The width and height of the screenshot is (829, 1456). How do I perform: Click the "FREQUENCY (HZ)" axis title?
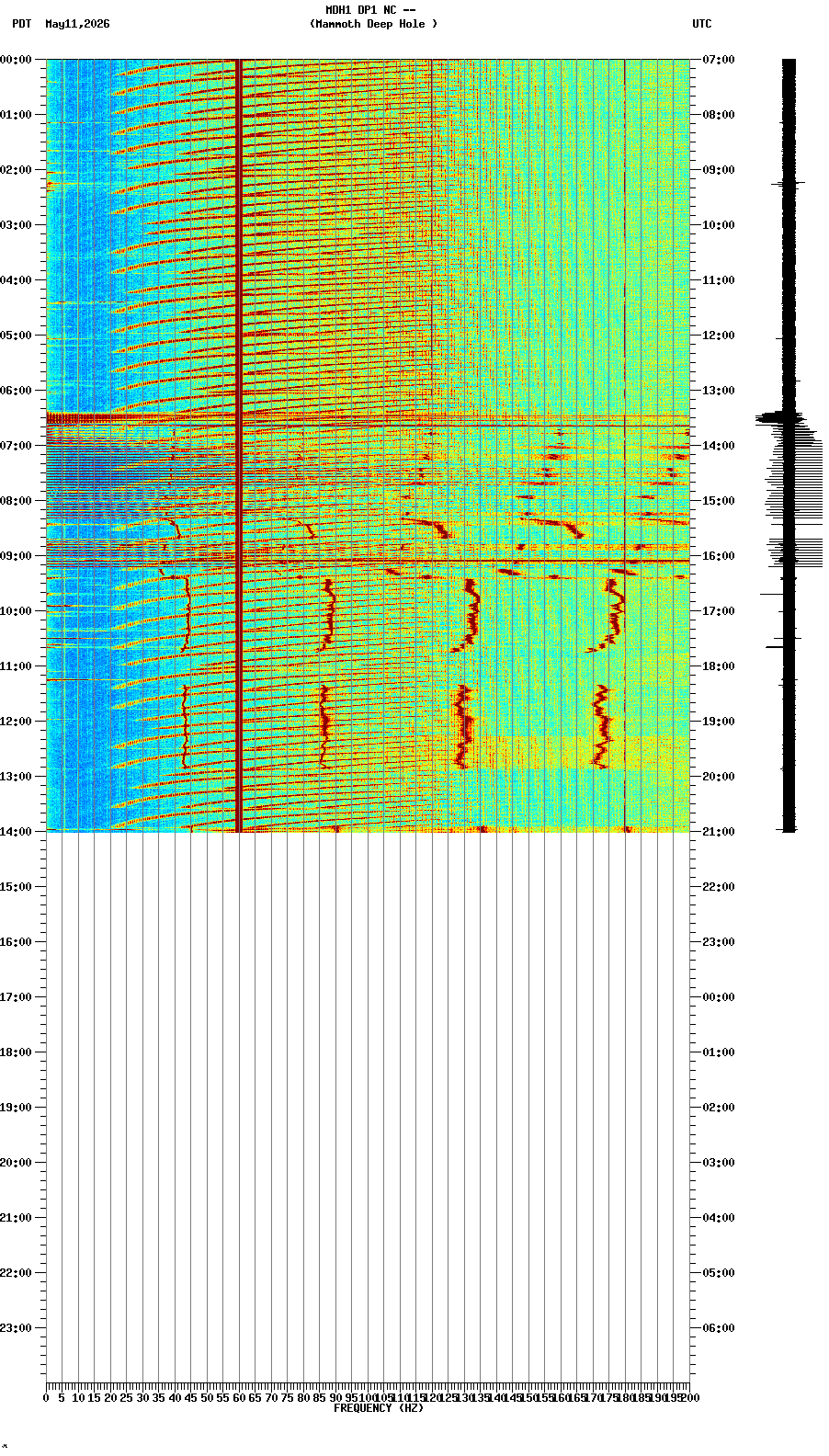pyautogui.click(x=379, y=1408)
